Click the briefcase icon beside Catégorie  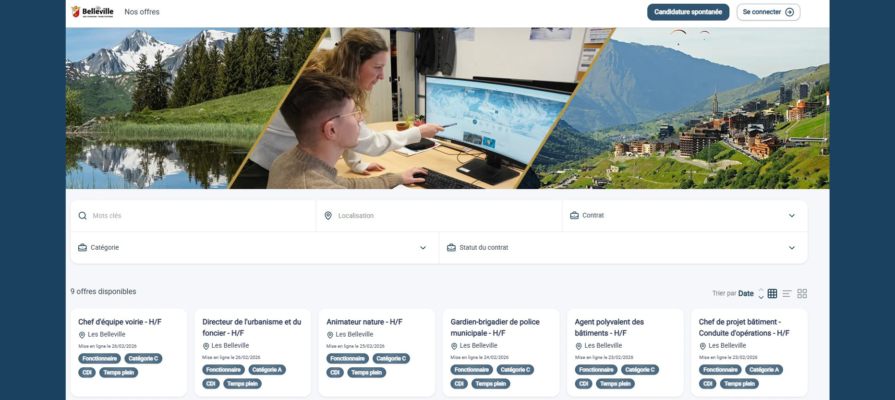82,247
